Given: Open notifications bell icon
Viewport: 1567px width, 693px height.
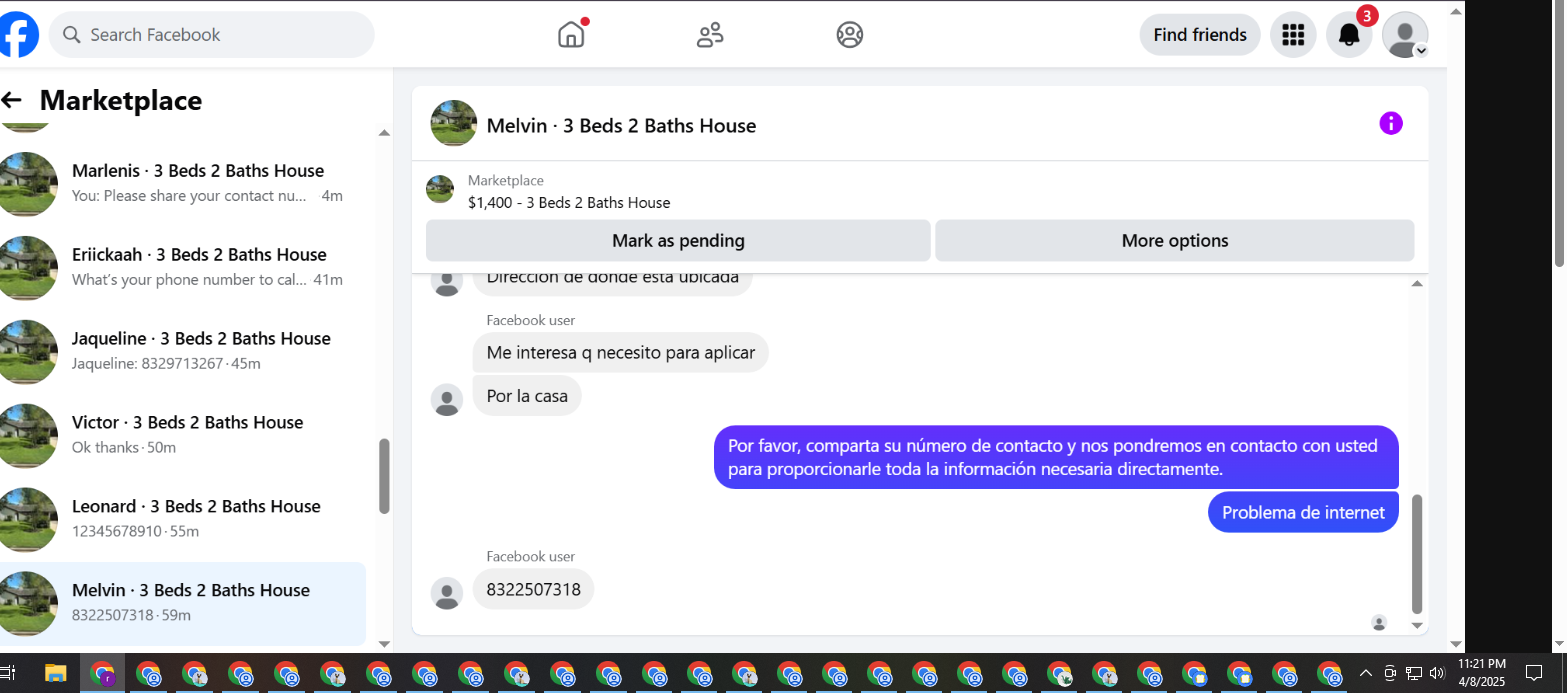Looking at the screenshot, I should [1349, 35].
